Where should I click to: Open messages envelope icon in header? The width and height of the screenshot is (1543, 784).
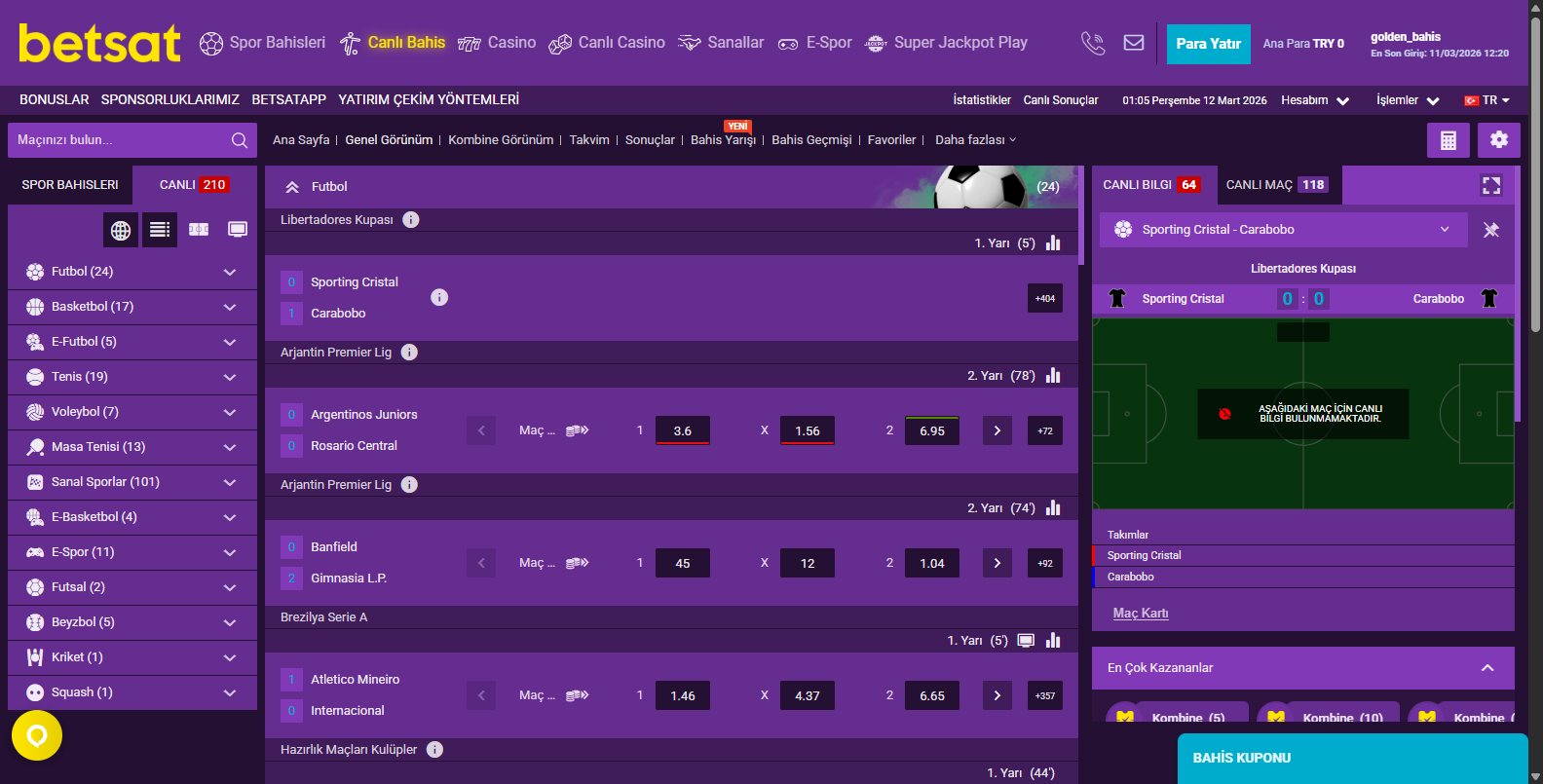click(x=1133, y=43)
